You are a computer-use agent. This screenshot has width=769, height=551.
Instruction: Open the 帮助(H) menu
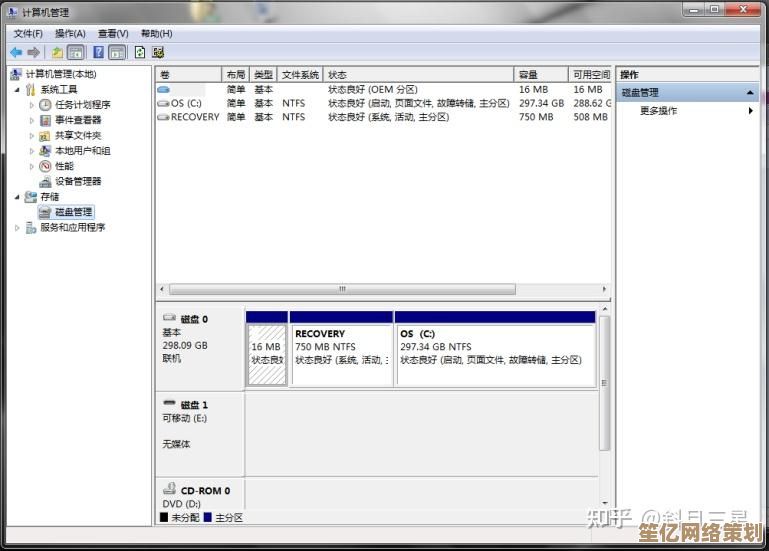(156, 33)
